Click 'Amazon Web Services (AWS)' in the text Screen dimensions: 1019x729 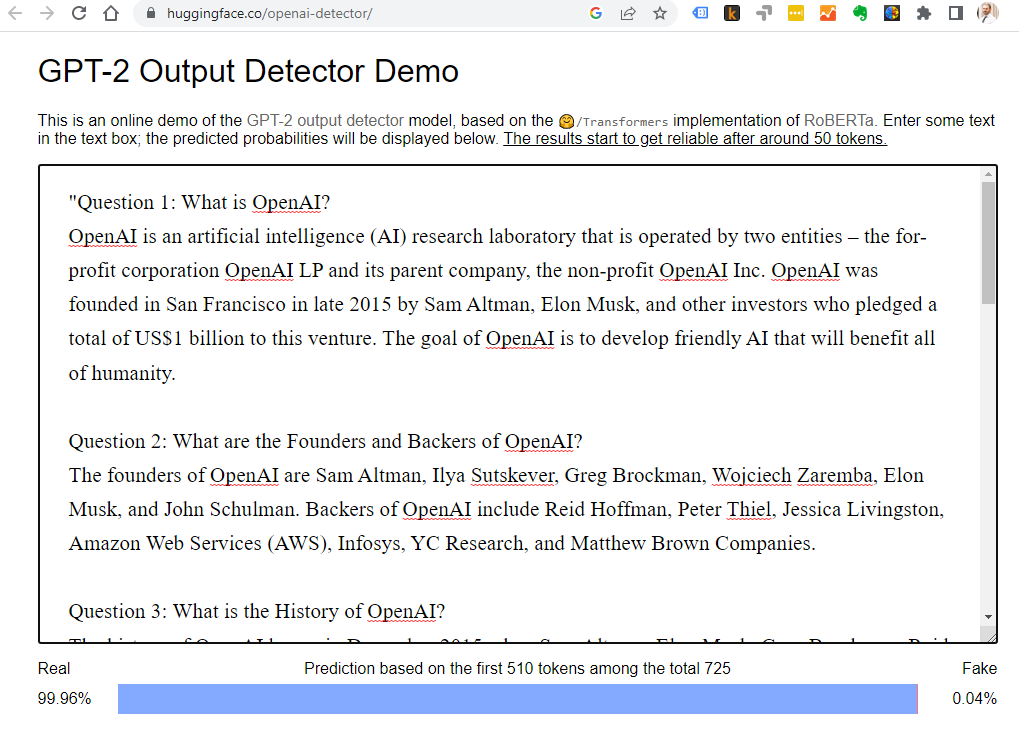point(198,543)
